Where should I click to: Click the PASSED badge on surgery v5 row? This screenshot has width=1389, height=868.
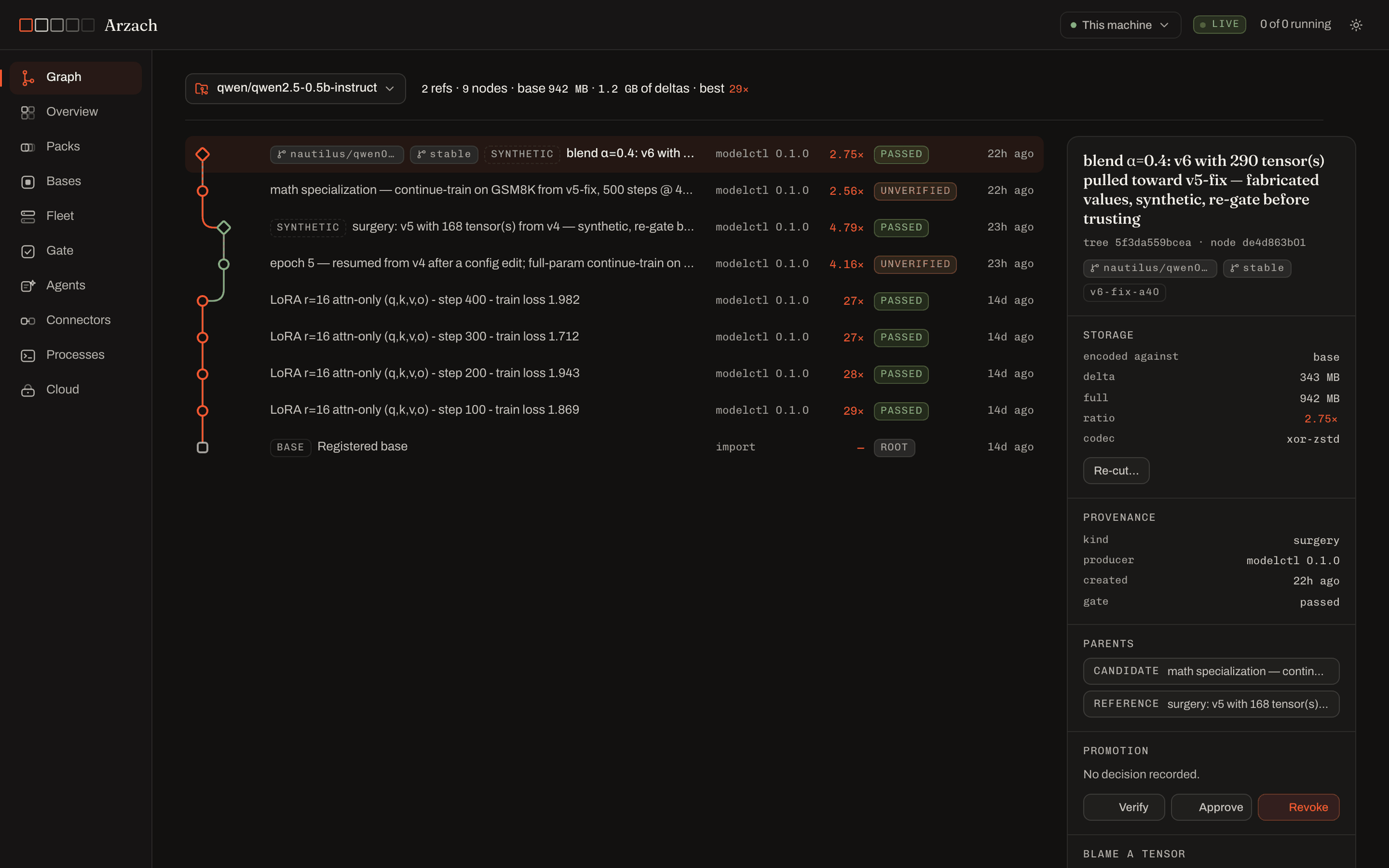click(901, 228)
